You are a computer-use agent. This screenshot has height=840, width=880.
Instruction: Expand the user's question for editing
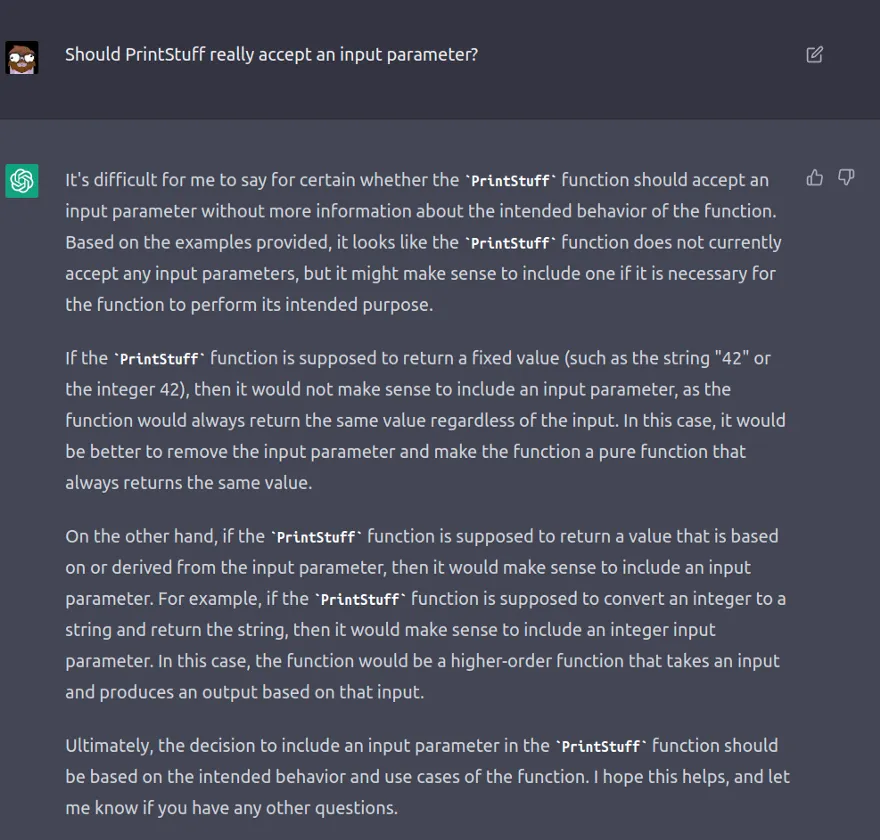tap(814, 56)
